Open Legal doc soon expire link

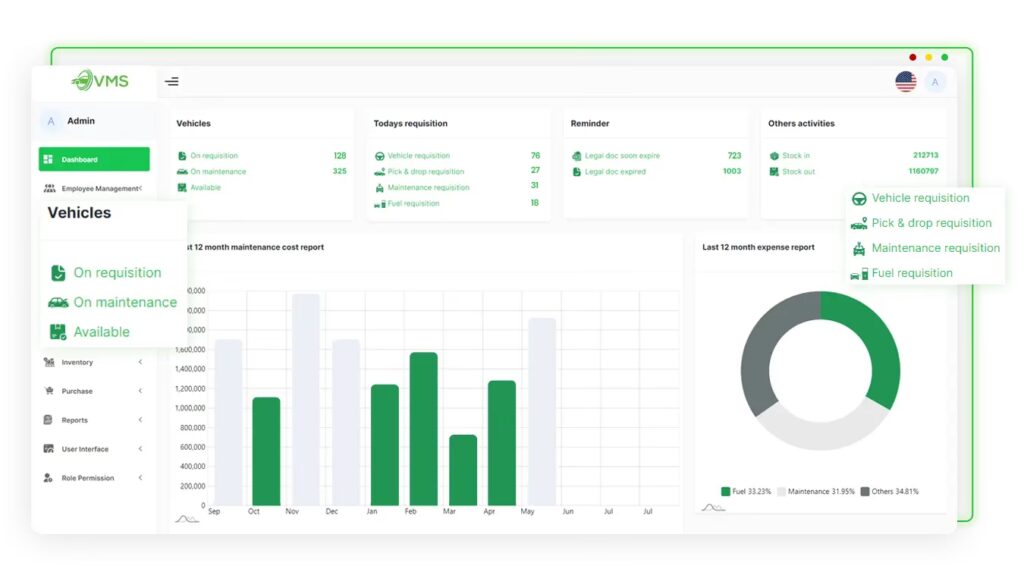[x=622, y=156]
